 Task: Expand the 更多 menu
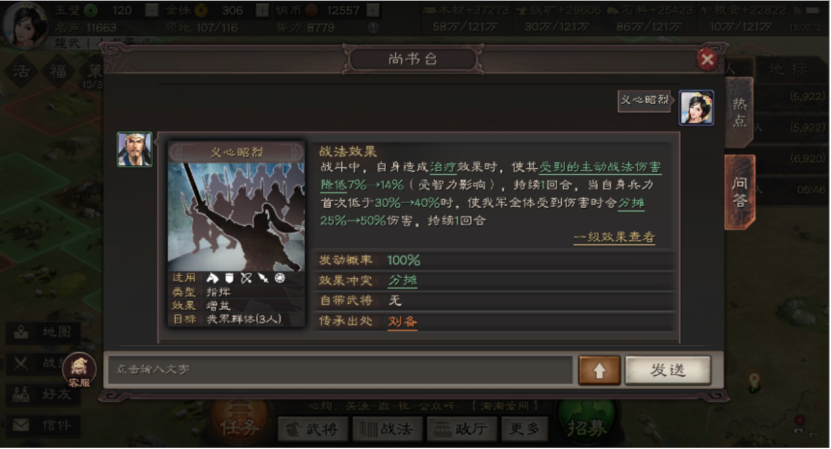524,429
